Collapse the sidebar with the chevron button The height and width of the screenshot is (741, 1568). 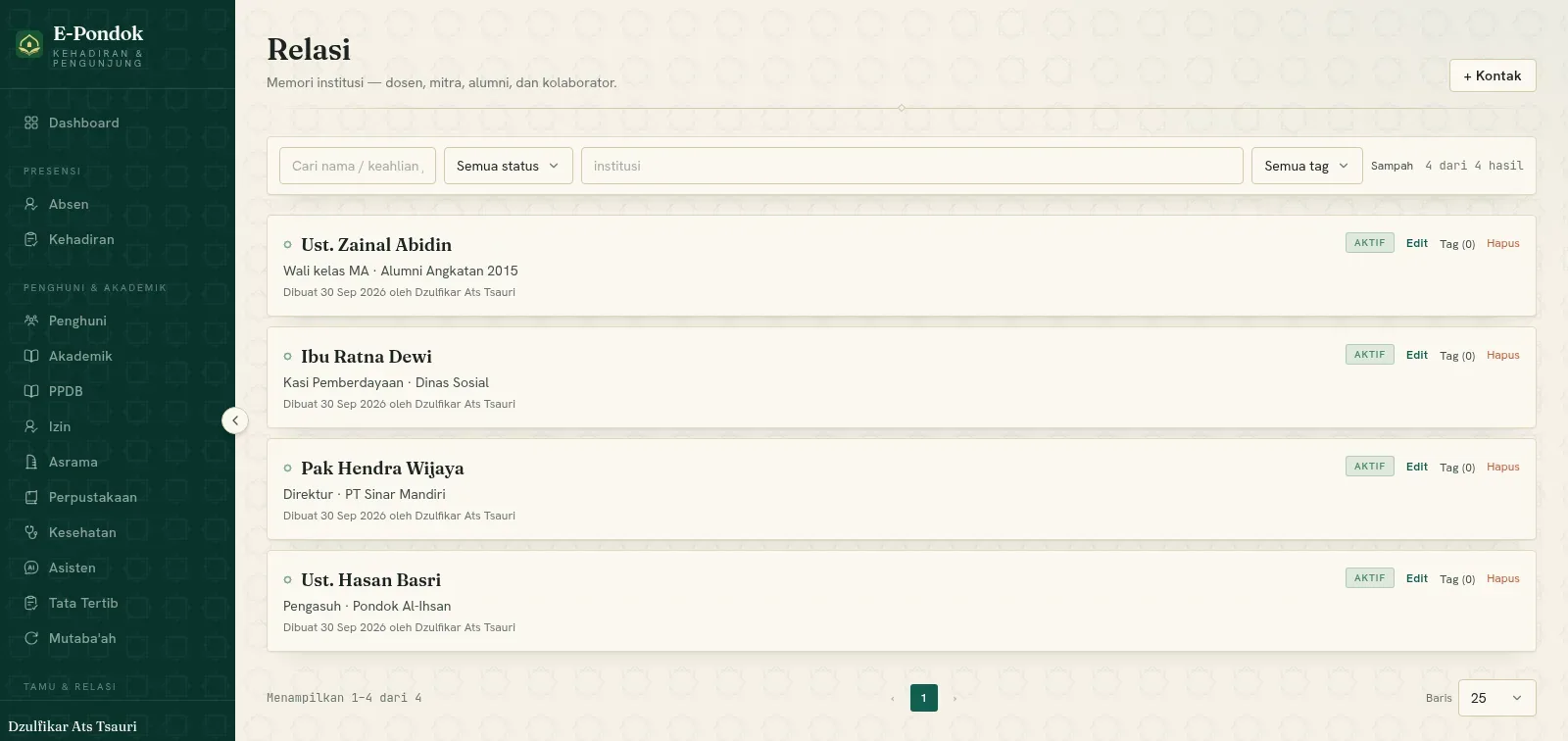(x=235, y=420)
